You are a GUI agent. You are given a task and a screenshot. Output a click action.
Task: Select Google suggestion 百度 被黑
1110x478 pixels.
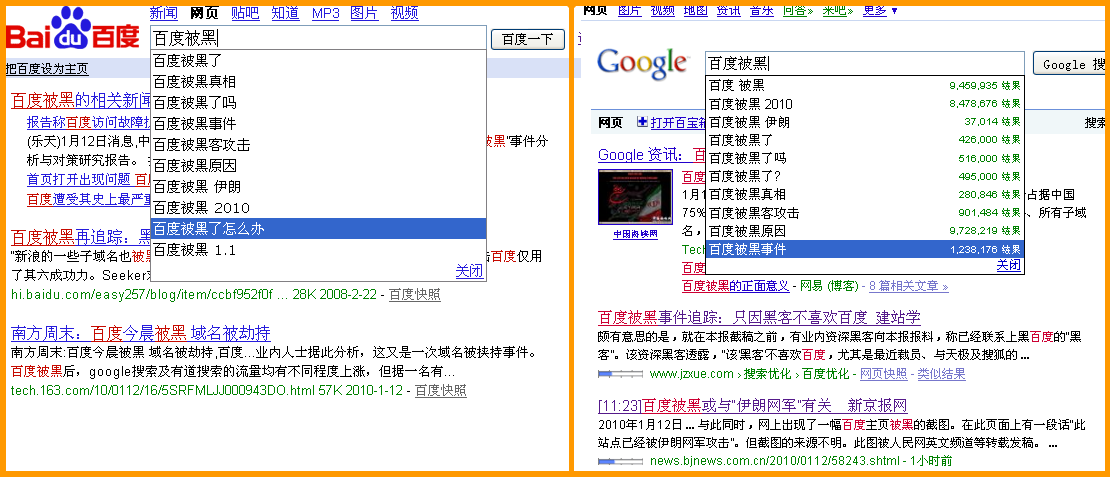tap(864, 86)
